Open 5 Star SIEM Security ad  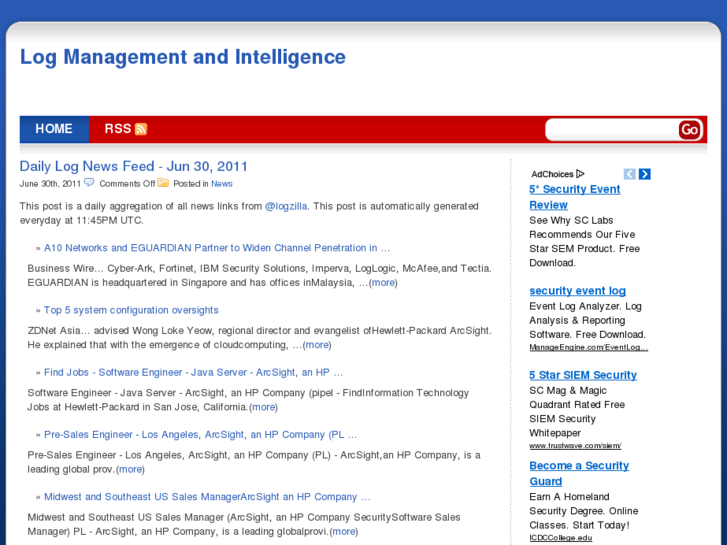583,375
